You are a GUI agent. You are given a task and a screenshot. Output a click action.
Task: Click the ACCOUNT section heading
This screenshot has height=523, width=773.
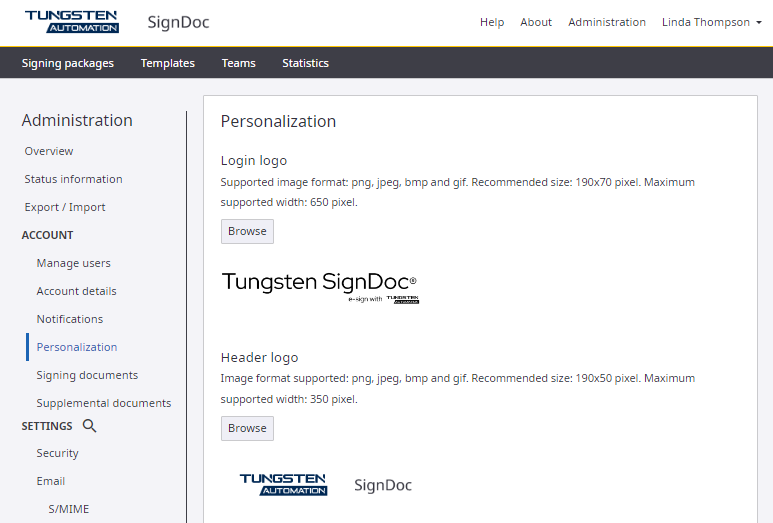click(47, 235)
